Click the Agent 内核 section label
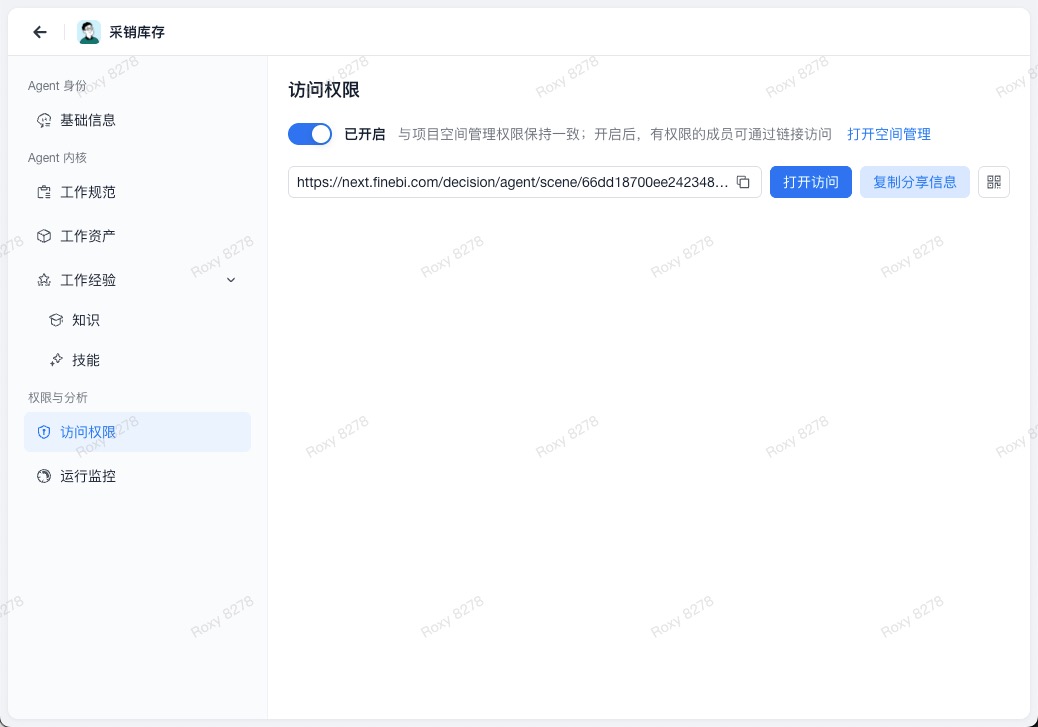This screenshot has height=727, width=1038. tap(58, 158)
